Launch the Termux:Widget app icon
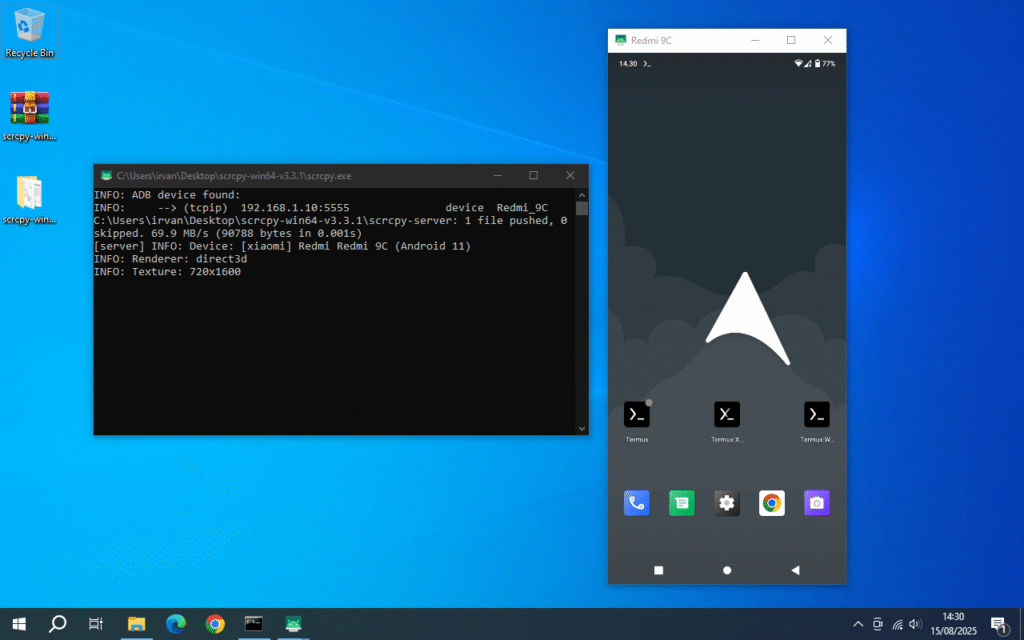 817,415
